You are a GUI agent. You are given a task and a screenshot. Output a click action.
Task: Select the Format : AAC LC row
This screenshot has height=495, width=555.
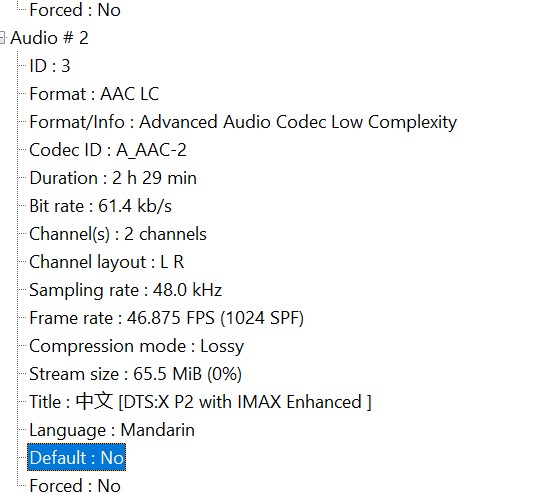pyautogui.click(x=94, y=94)
